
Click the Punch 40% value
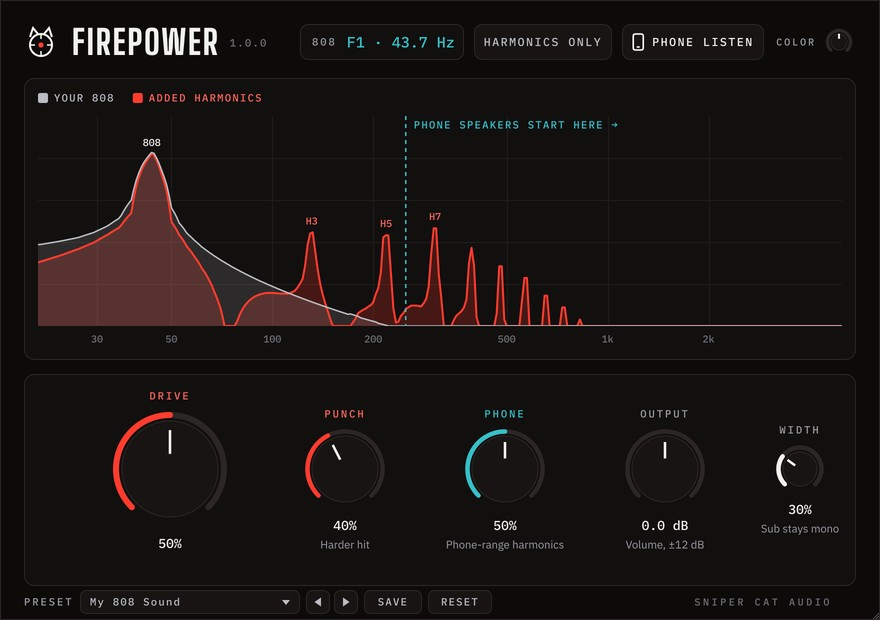pos(345,526)
